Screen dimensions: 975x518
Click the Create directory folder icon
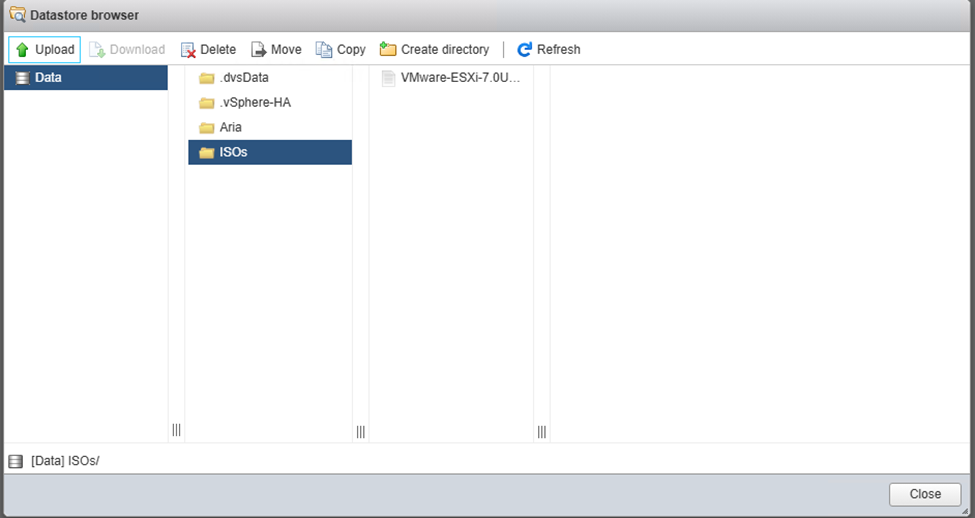pos(388,50)
